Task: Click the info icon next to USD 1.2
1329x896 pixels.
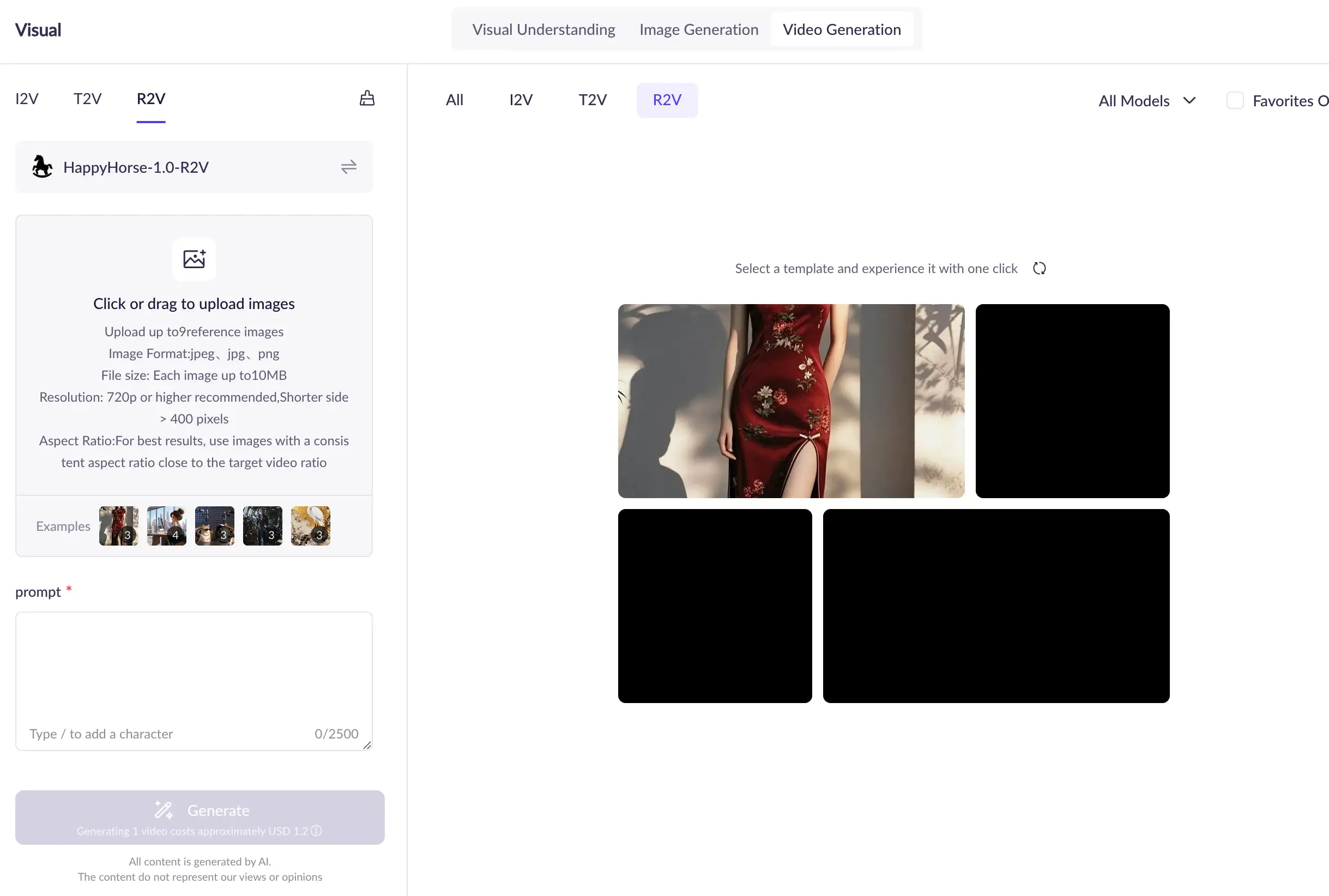Action: click(x=317, y=830)
